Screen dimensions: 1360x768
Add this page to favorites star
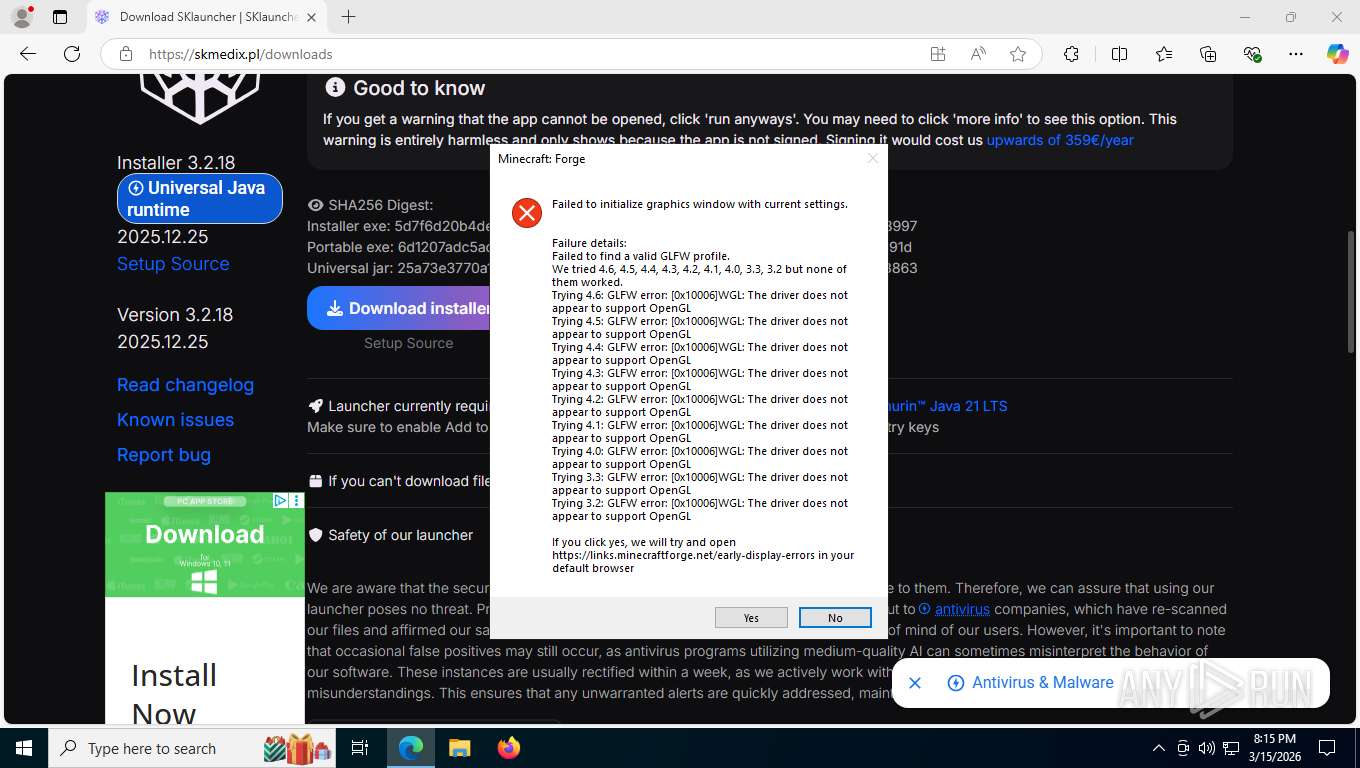[1018, 54]
